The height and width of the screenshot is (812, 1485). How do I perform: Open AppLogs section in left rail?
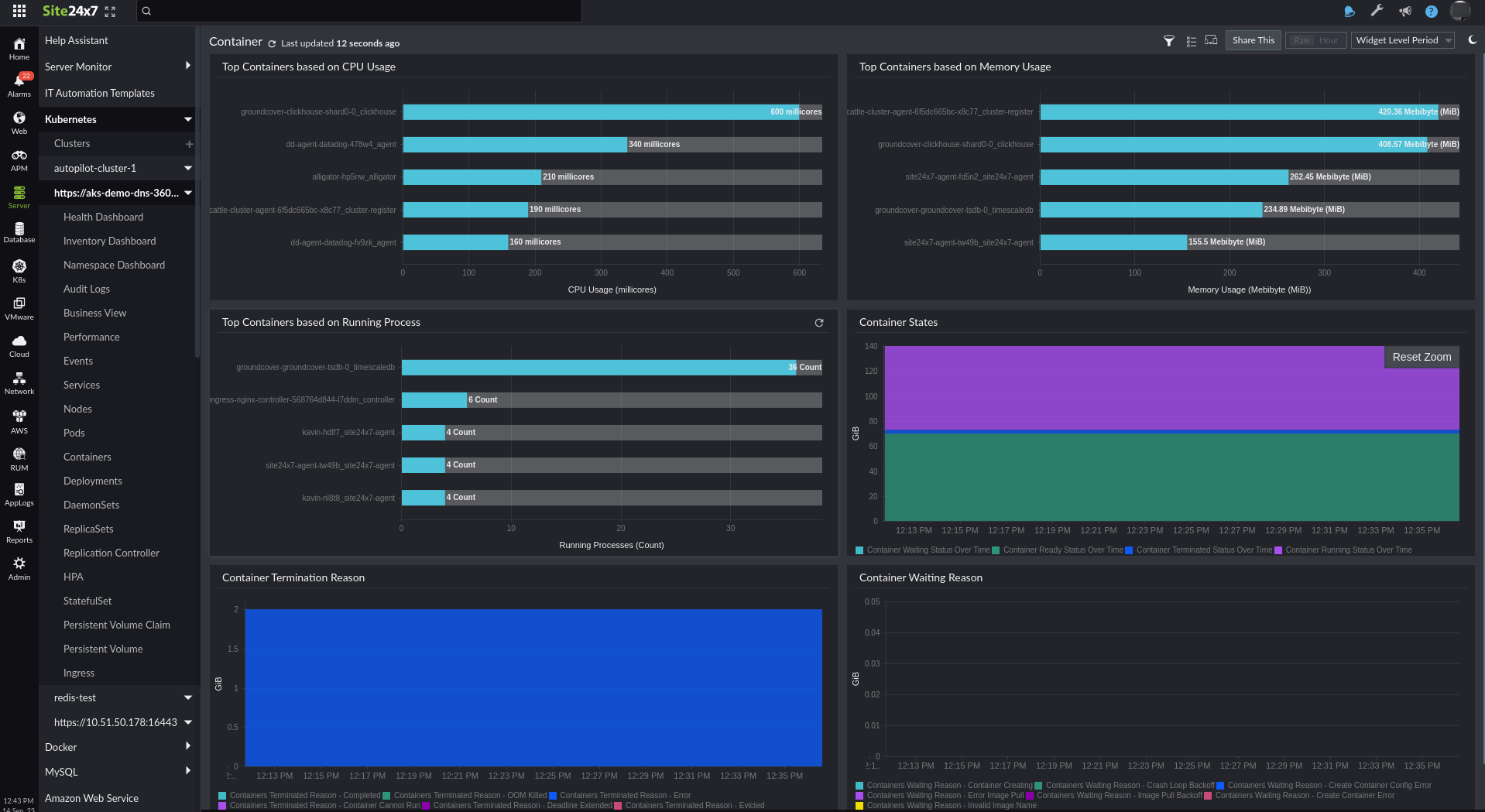[x=19, y=495]
